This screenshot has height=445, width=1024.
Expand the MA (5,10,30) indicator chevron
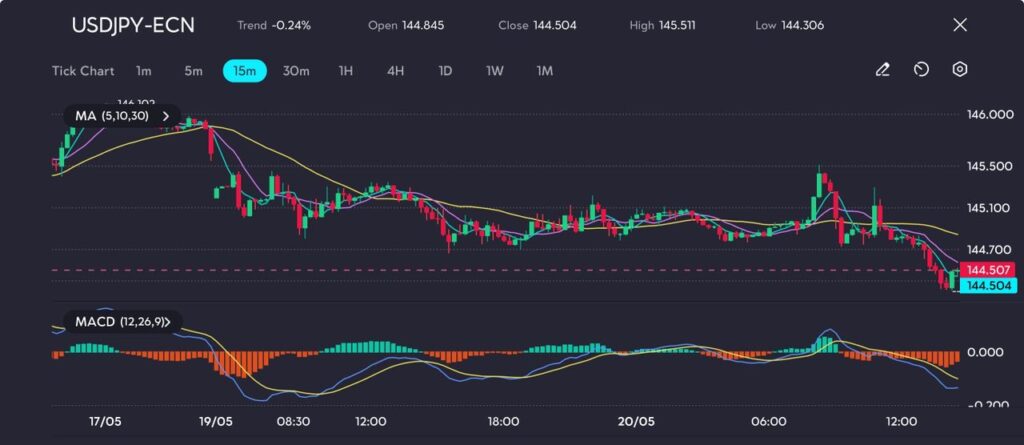coord(165,116)
